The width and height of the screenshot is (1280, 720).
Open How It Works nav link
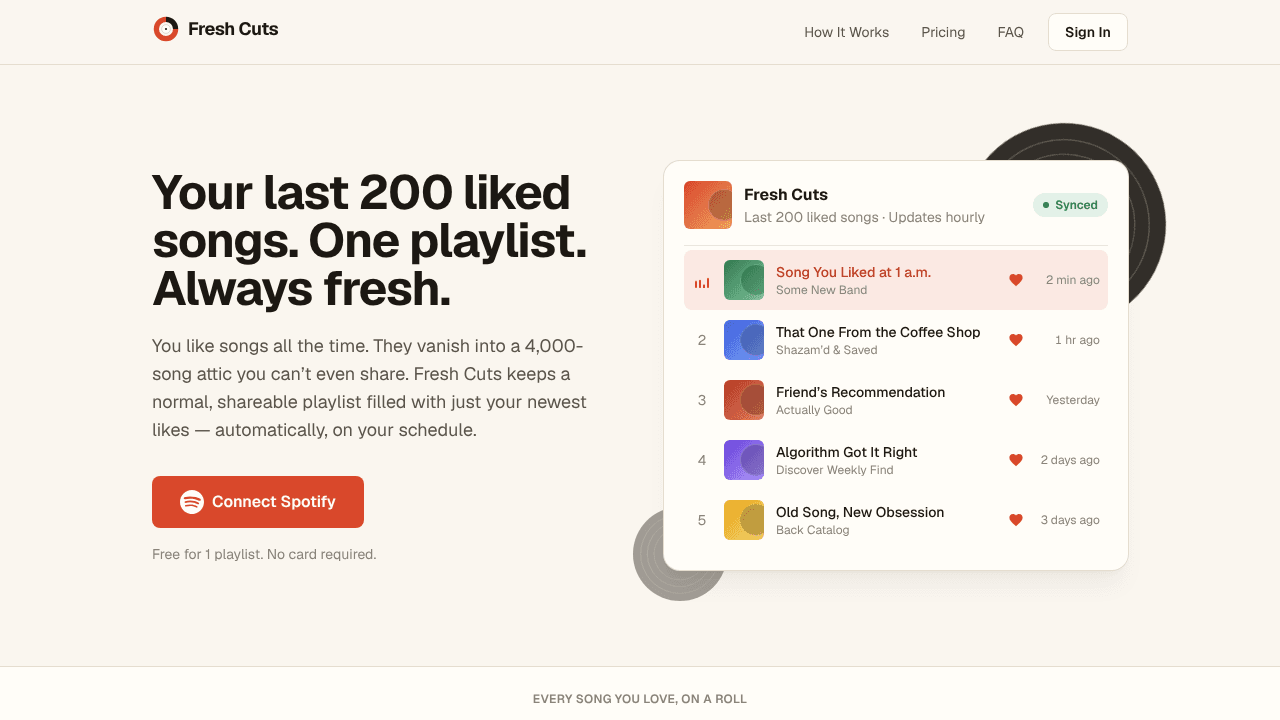(x=847, y=32)
